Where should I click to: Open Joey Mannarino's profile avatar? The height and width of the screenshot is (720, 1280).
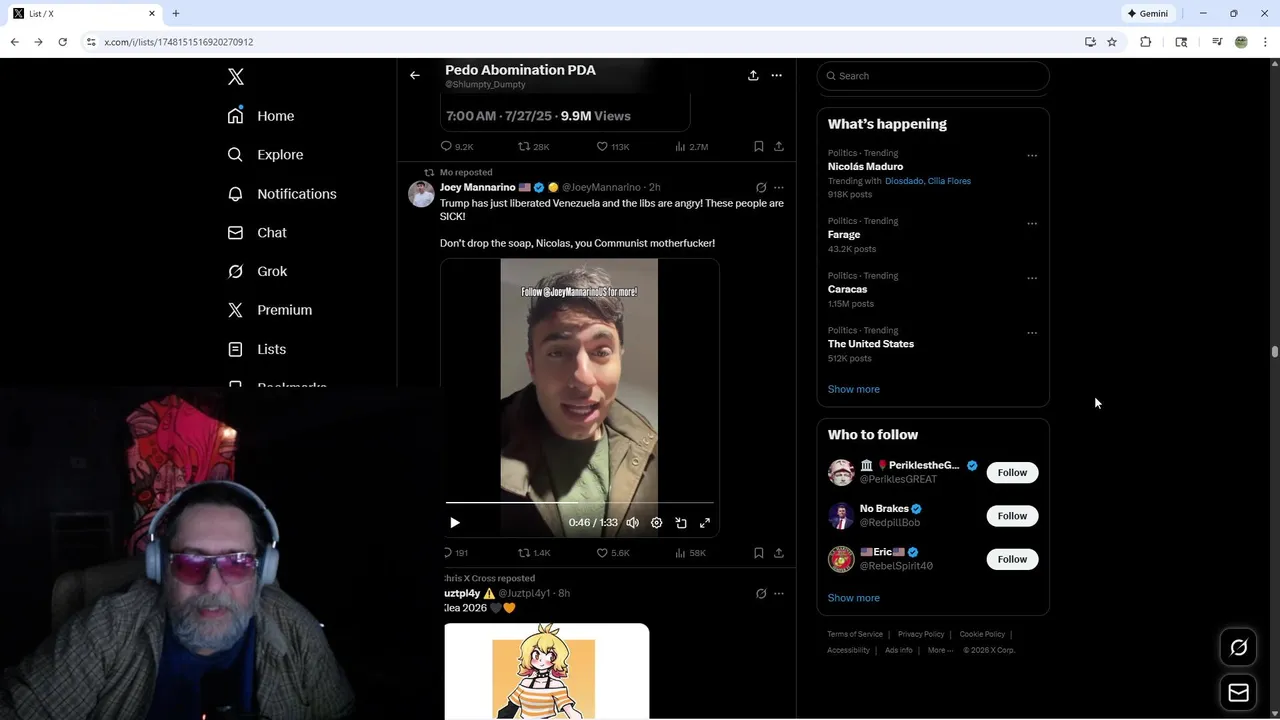point(421,194)
